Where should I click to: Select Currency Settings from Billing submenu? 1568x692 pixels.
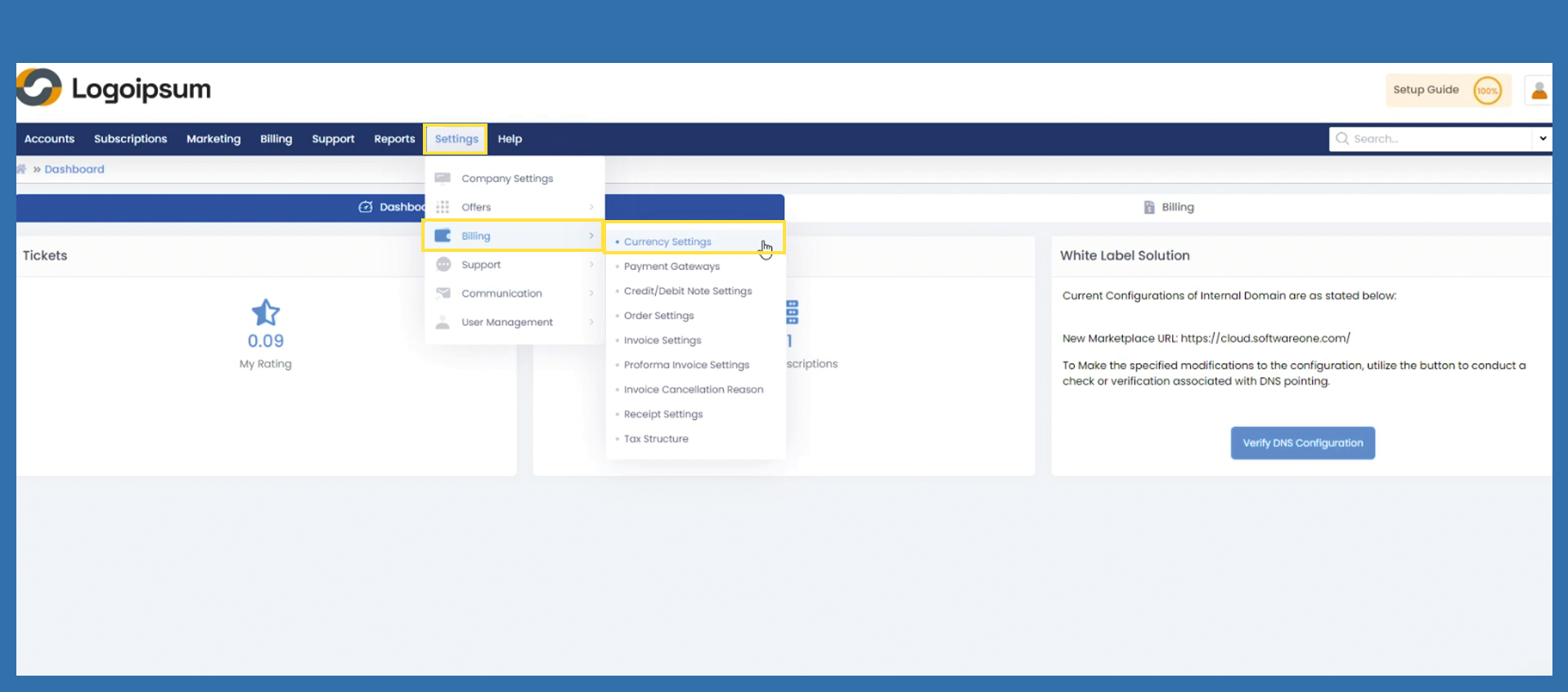tap(667, 242)
